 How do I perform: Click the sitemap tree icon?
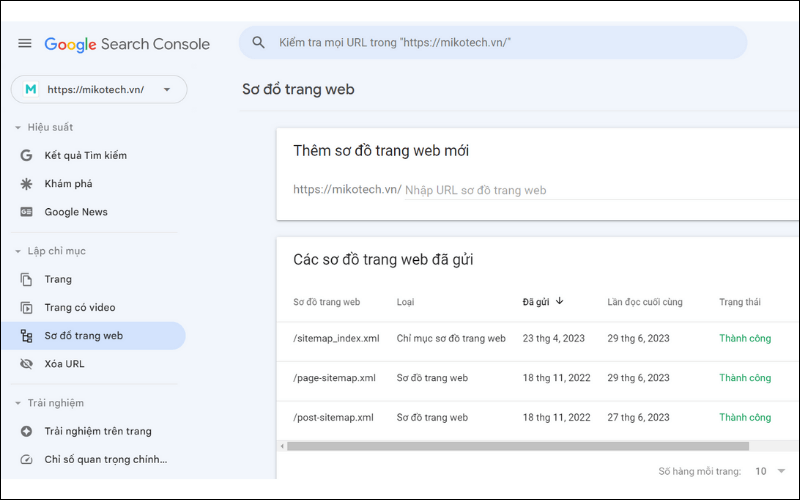26,336
